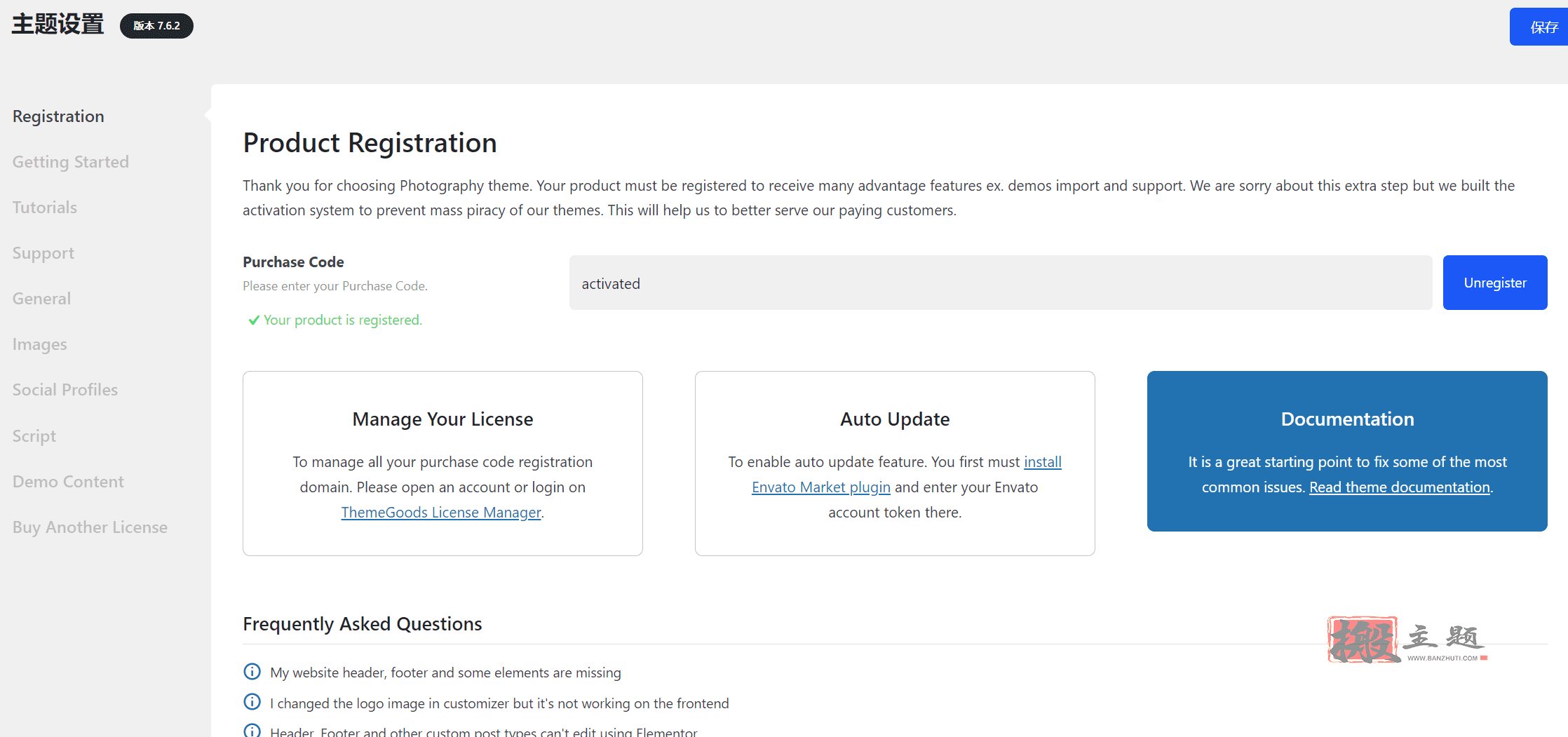Select the Images settings tab

pos(40,344)
